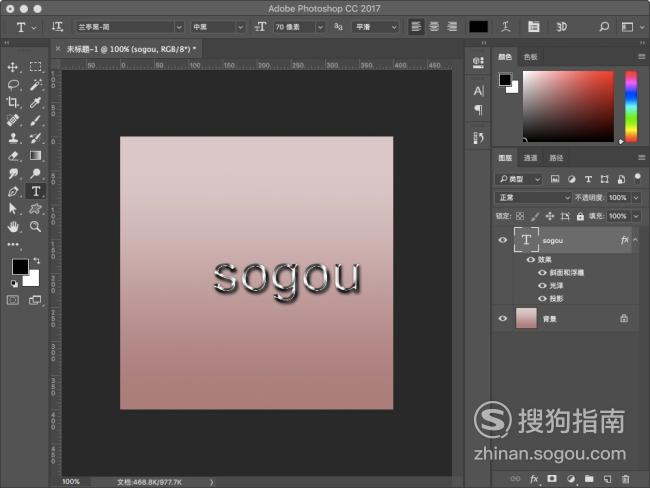Pick a color in the color field
Screen dimensions: 650x488
pyautogui.click(x=568, y=107)
